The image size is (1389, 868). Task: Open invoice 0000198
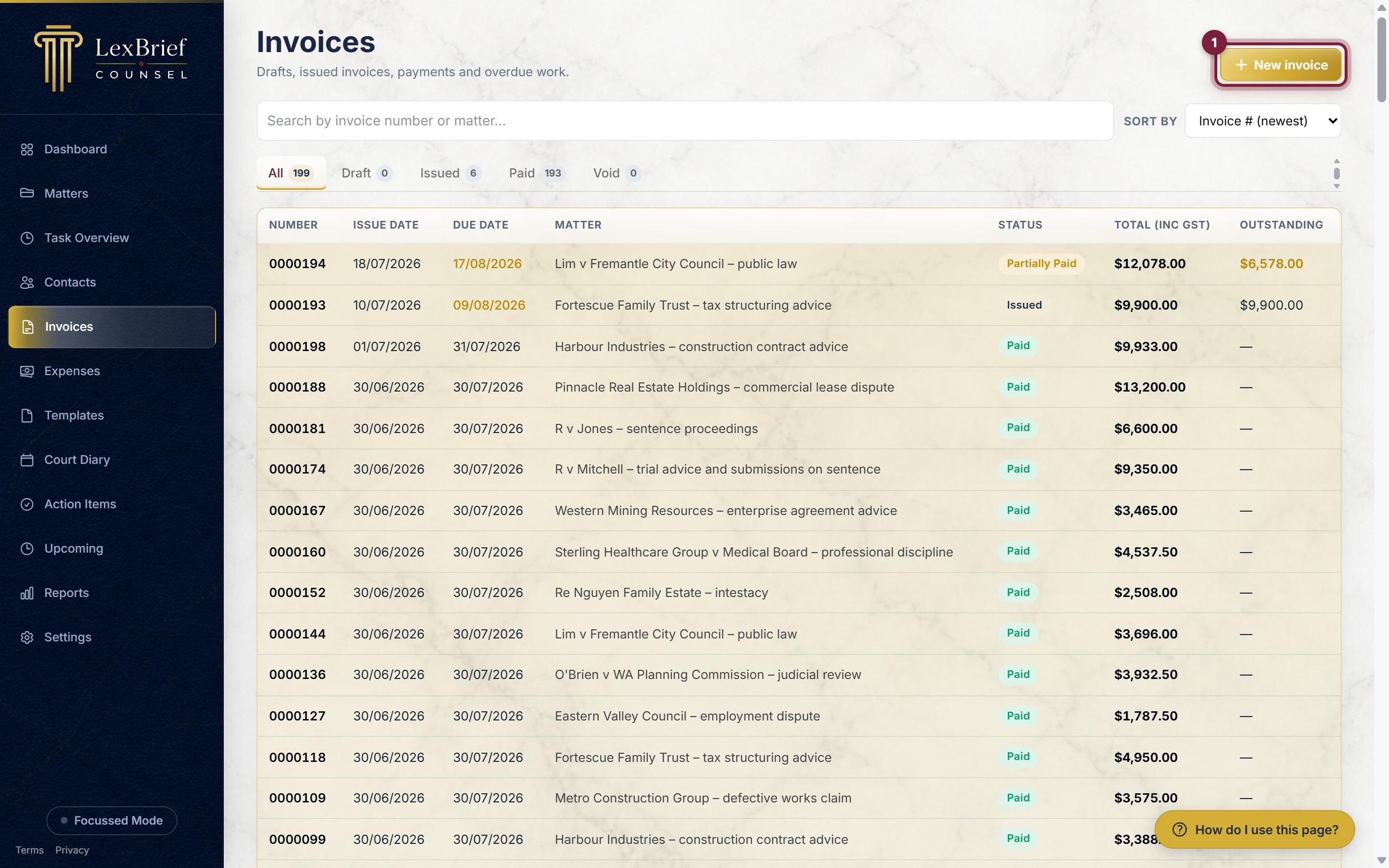click(x=799, y=347)
